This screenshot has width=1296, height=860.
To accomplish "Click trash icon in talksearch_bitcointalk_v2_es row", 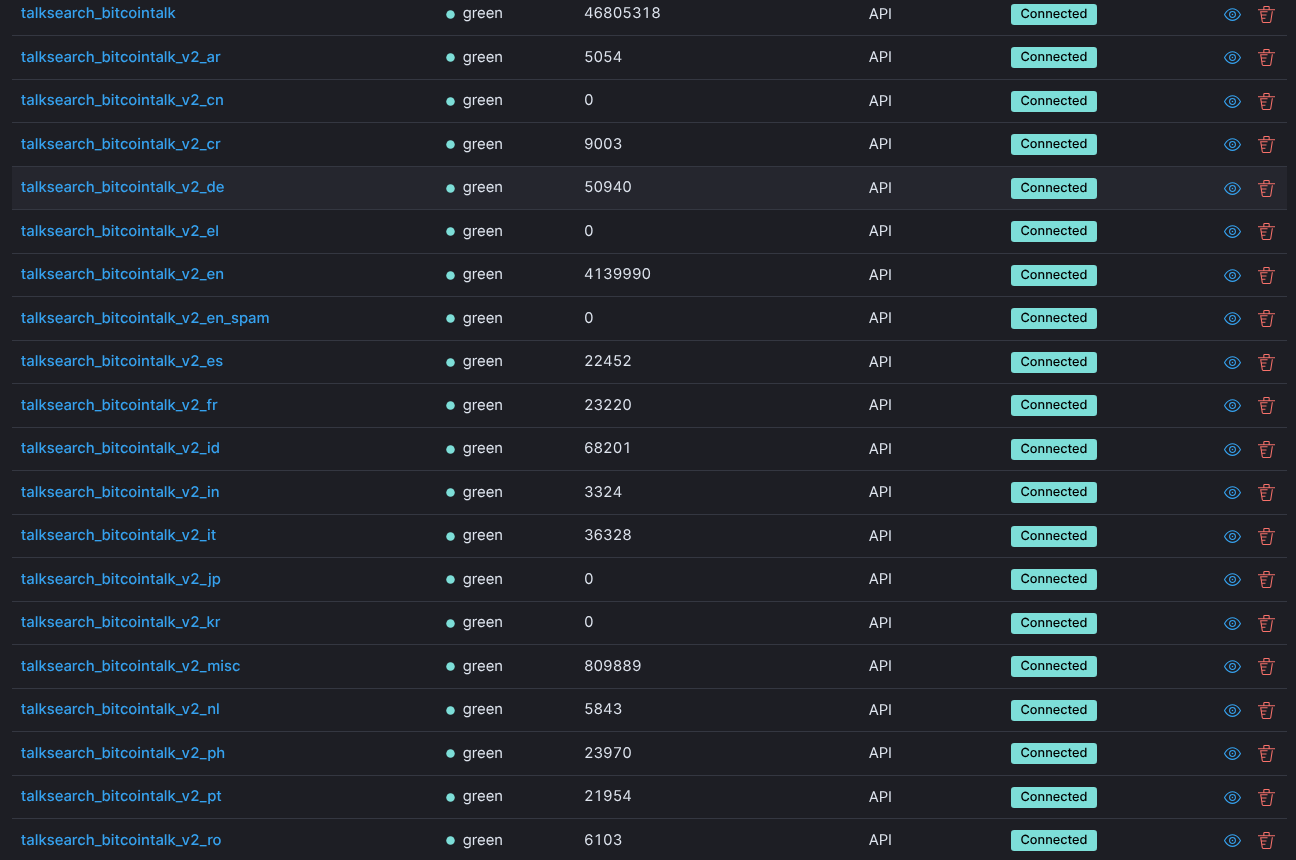I will [1266, 362].
